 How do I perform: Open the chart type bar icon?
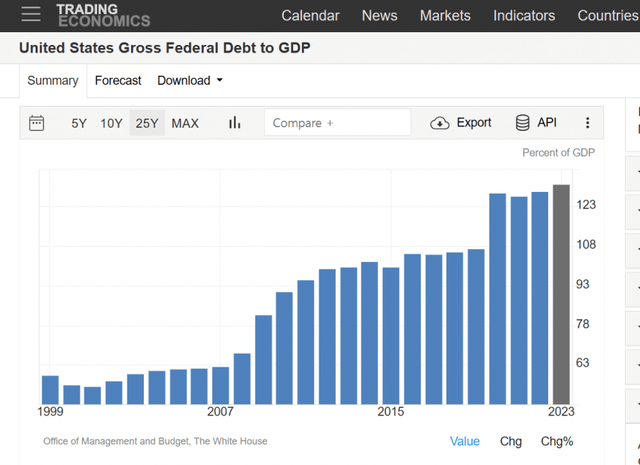(235, 123)
